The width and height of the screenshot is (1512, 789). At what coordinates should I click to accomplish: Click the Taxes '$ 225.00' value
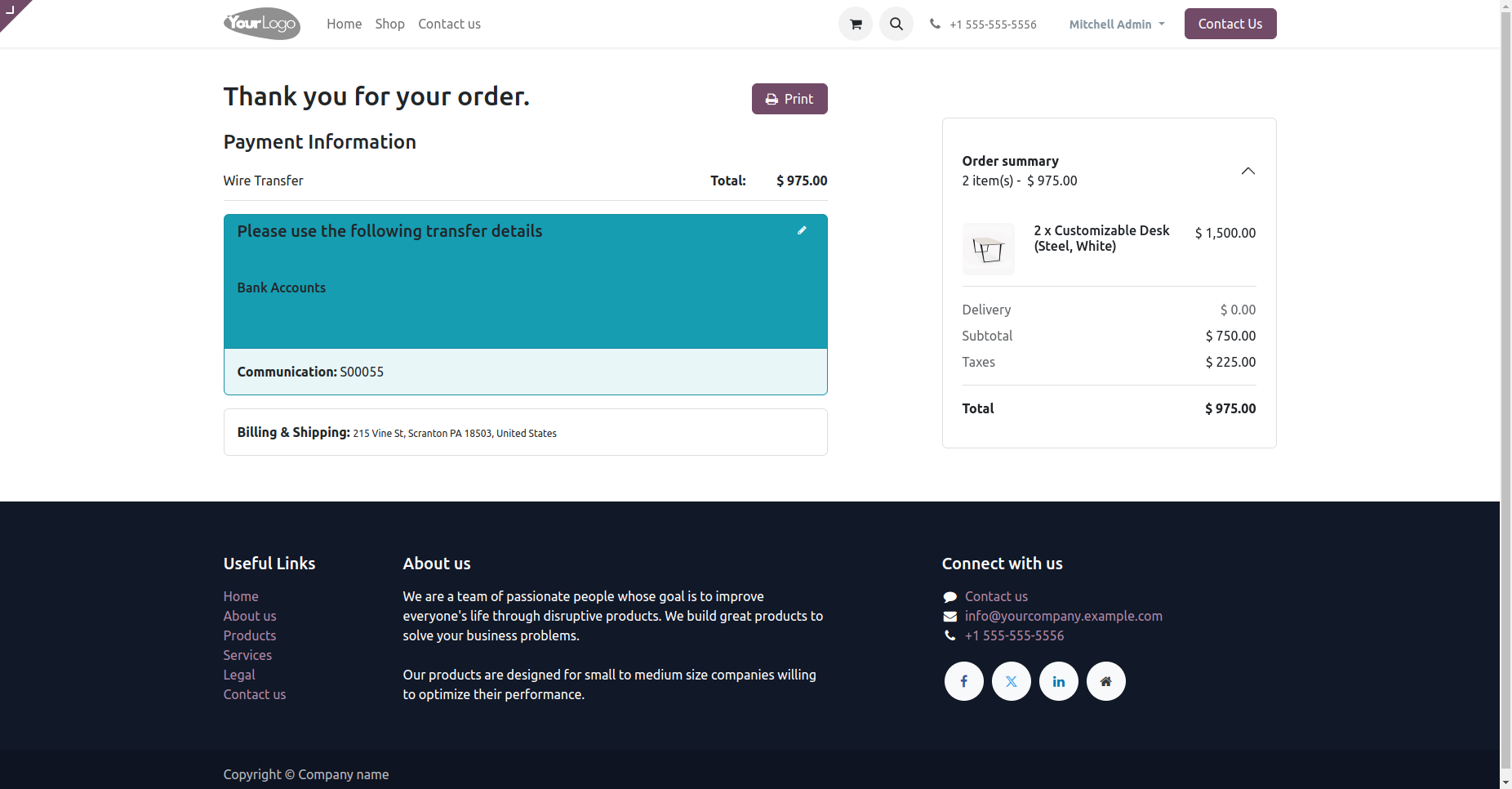pyautogui.click(x=1230, y=362)
